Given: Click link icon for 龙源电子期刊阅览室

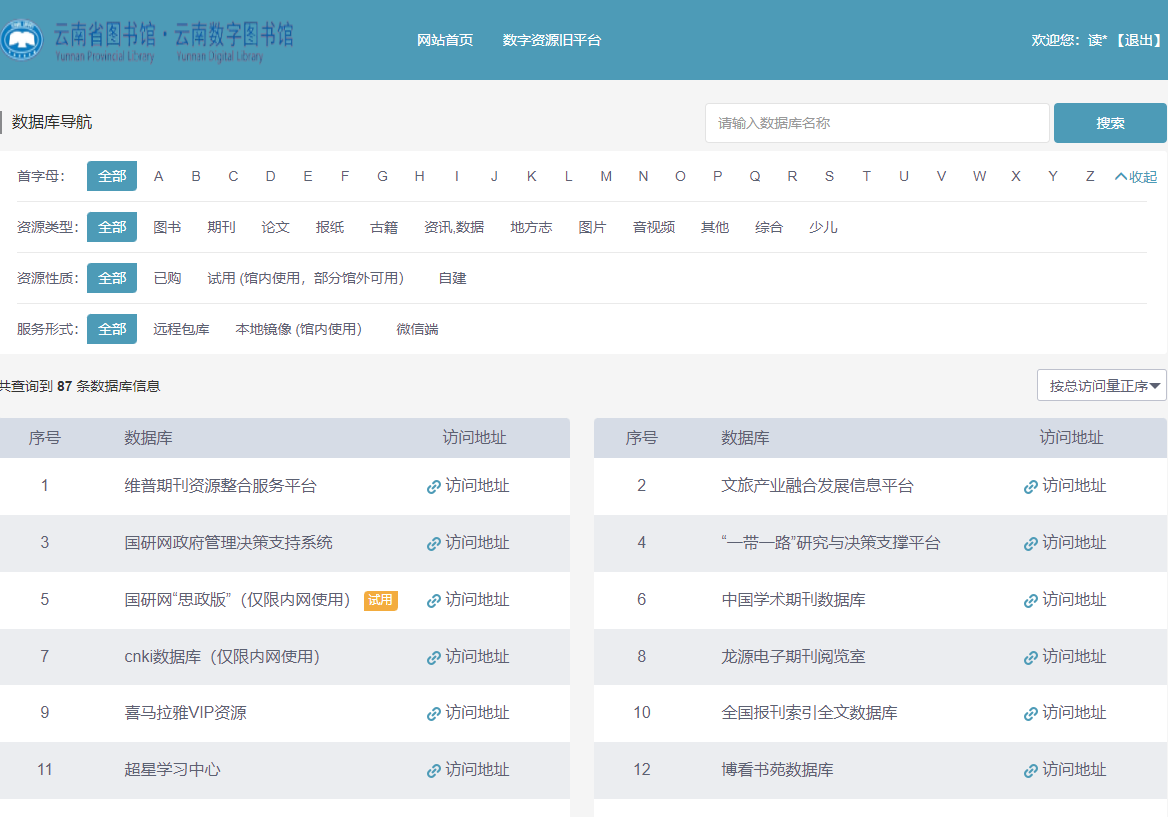Looking at the screenshot, I should pyautogui.click(x=1031, y=658).
